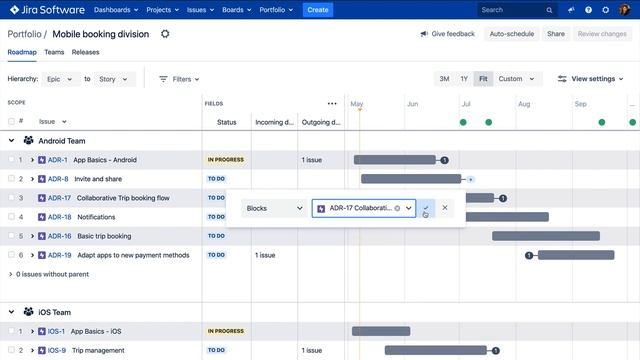This screenshot has width=640, height=360.
Task: Click the ADR-19 epic icon
Action: click(x=42, y=255)
